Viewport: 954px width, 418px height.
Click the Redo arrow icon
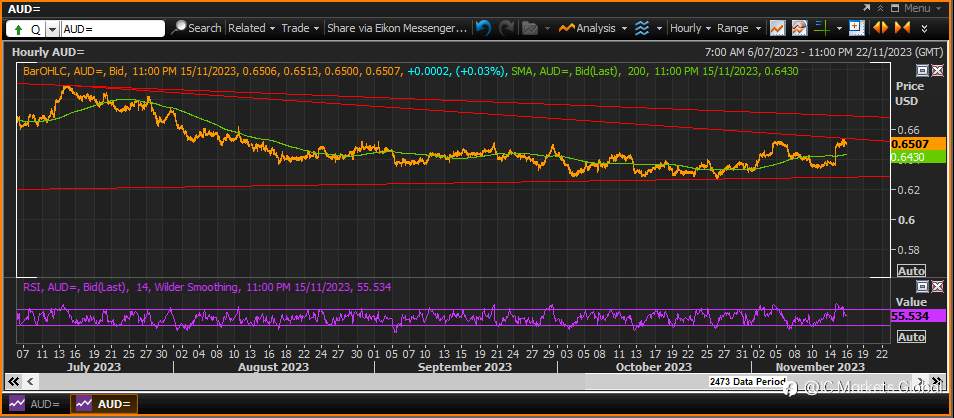(x=506, y=28)
